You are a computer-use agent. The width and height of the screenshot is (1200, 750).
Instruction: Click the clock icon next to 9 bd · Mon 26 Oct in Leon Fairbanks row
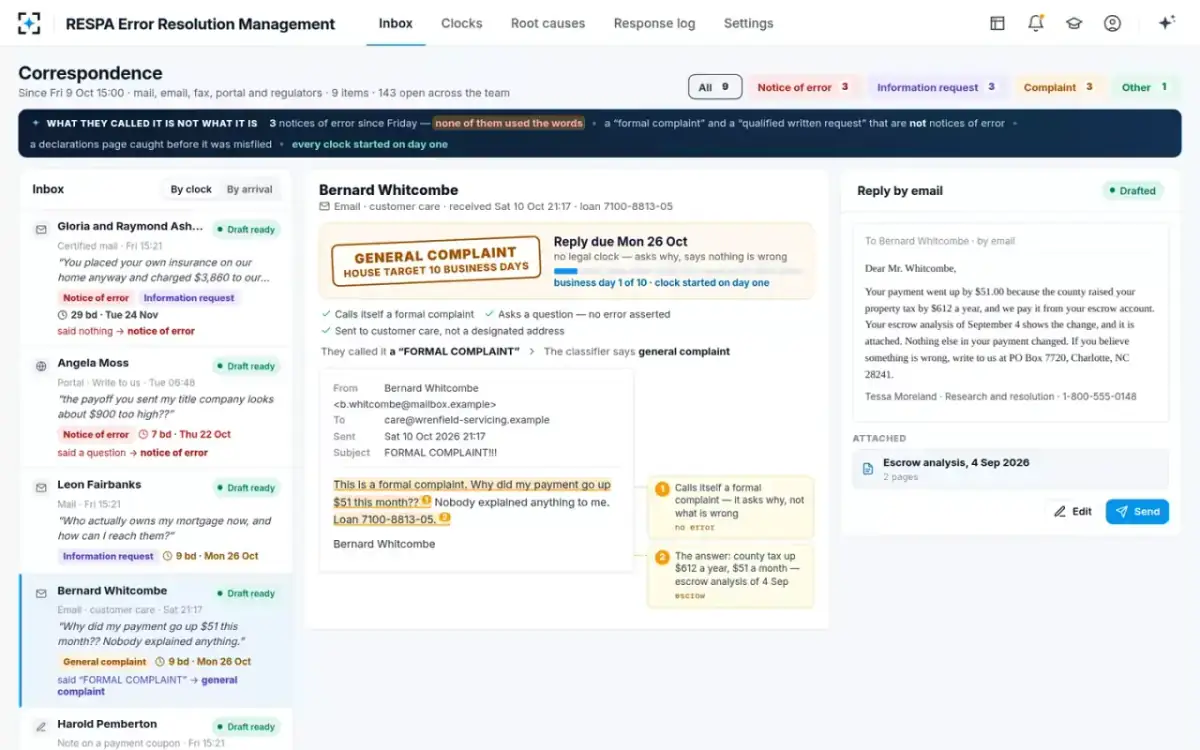167,556
